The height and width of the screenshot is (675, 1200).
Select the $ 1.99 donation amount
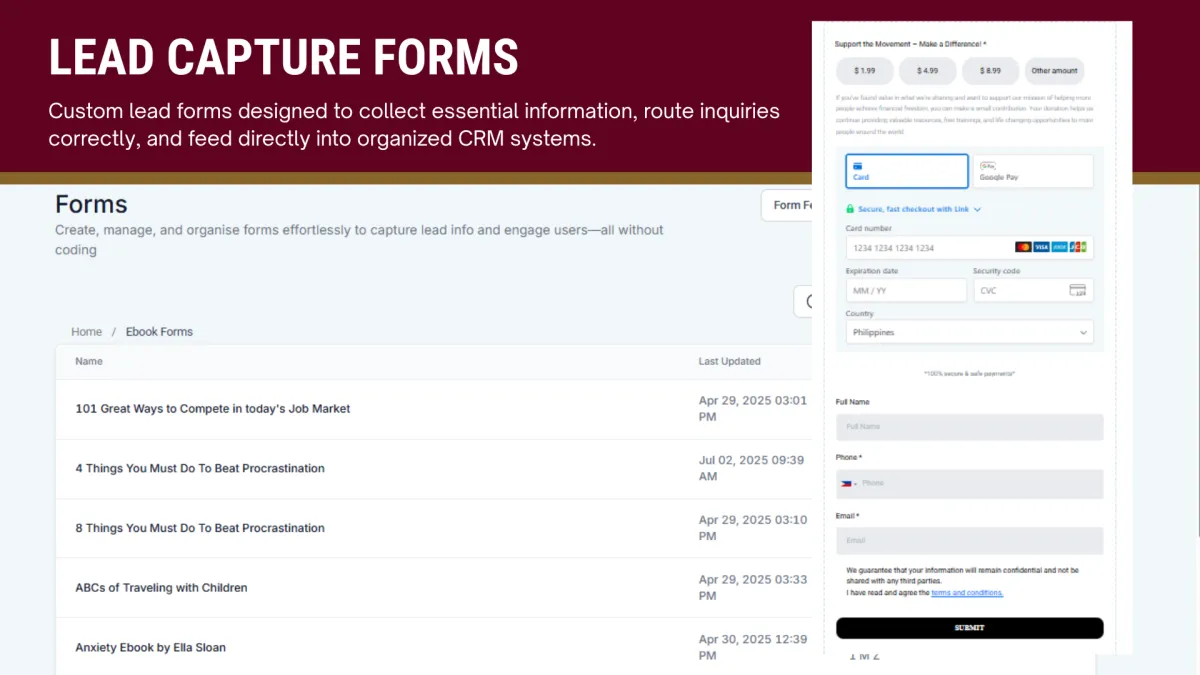[865, 71]
